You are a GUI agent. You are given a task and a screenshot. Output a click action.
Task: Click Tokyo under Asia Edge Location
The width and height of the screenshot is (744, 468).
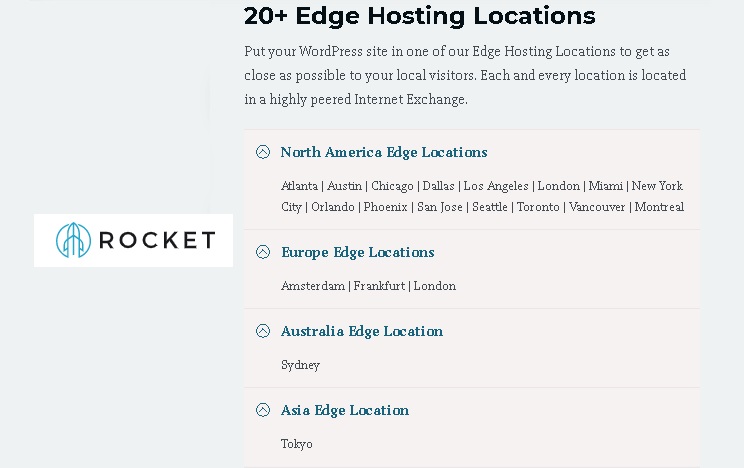297,444
